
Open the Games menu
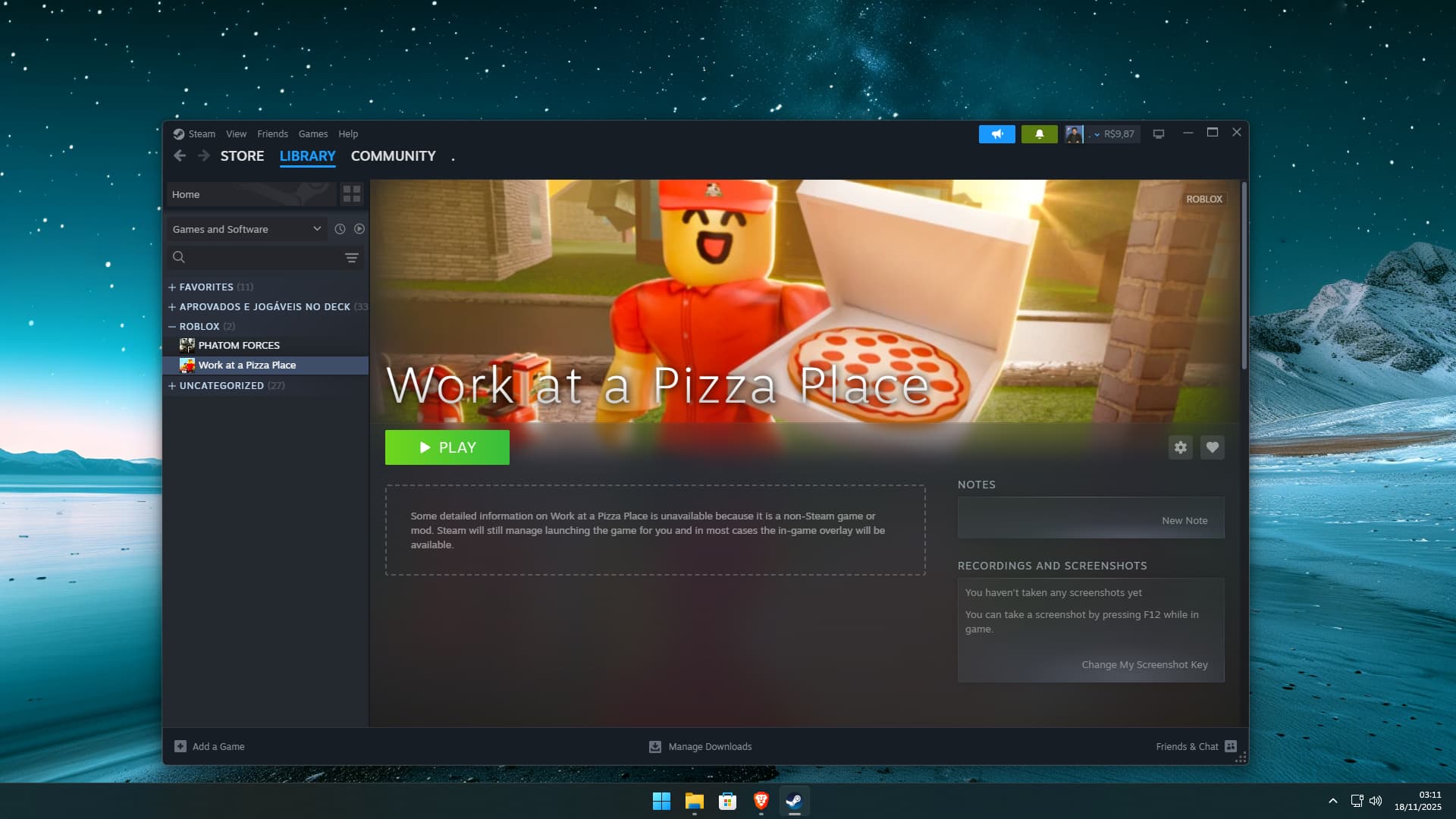tap(313, 134)
